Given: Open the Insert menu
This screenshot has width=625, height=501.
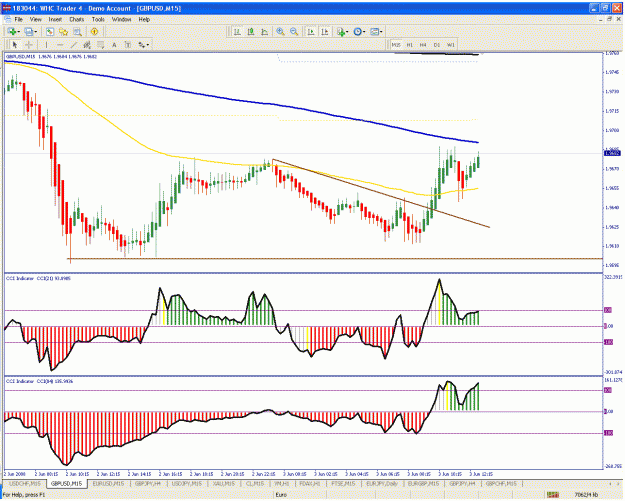Looking at the screenshot, I should click(x=55, y=19).
